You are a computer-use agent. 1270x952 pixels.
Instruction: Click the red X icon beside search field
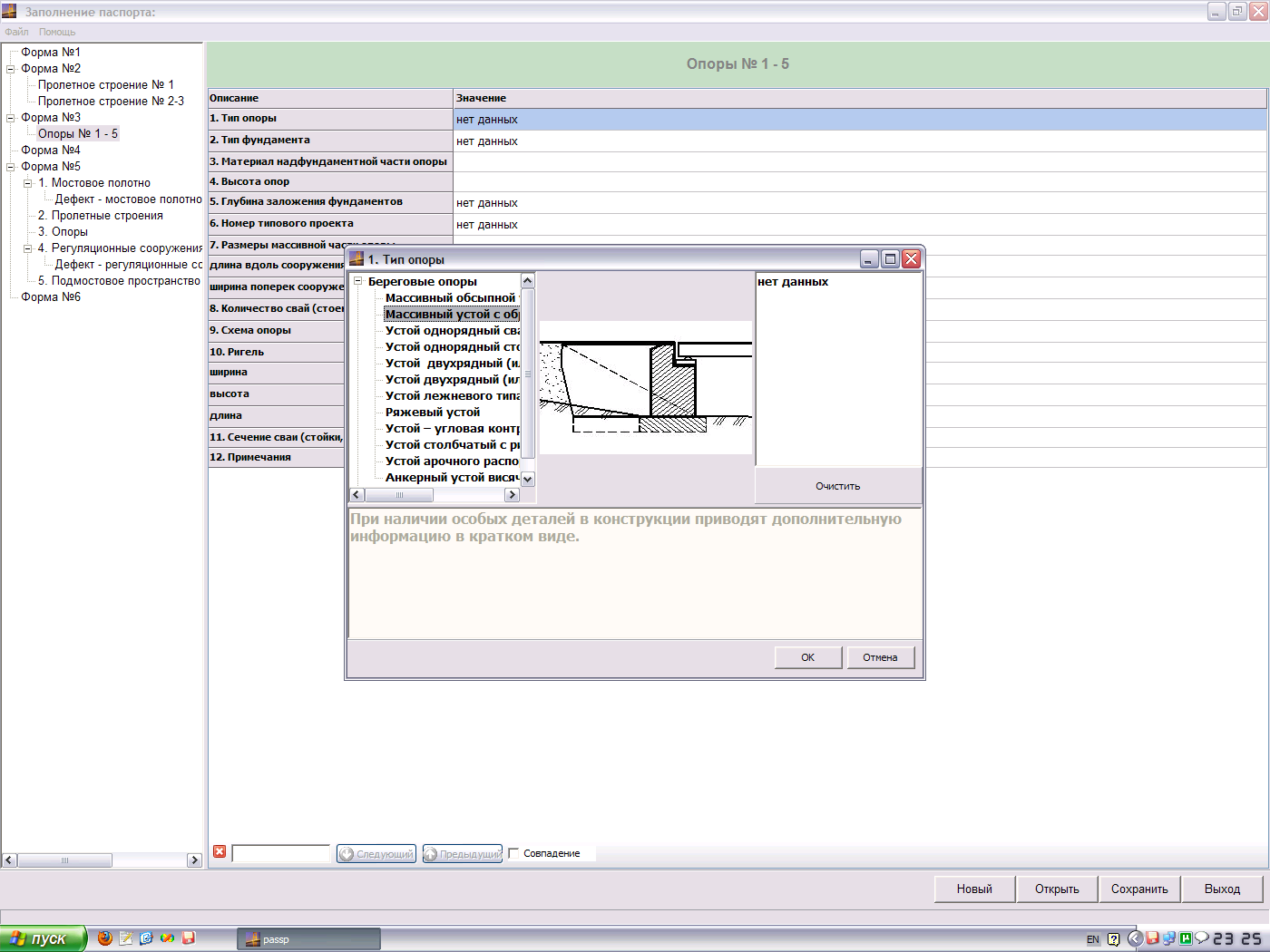tap(220, 851)
